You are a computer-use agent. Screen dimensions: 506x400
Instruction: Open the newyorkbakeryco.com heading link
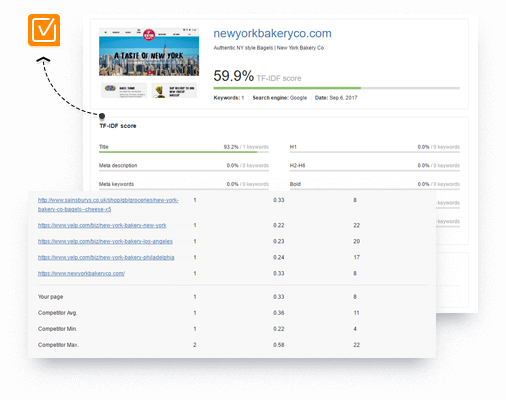(272, 33)
